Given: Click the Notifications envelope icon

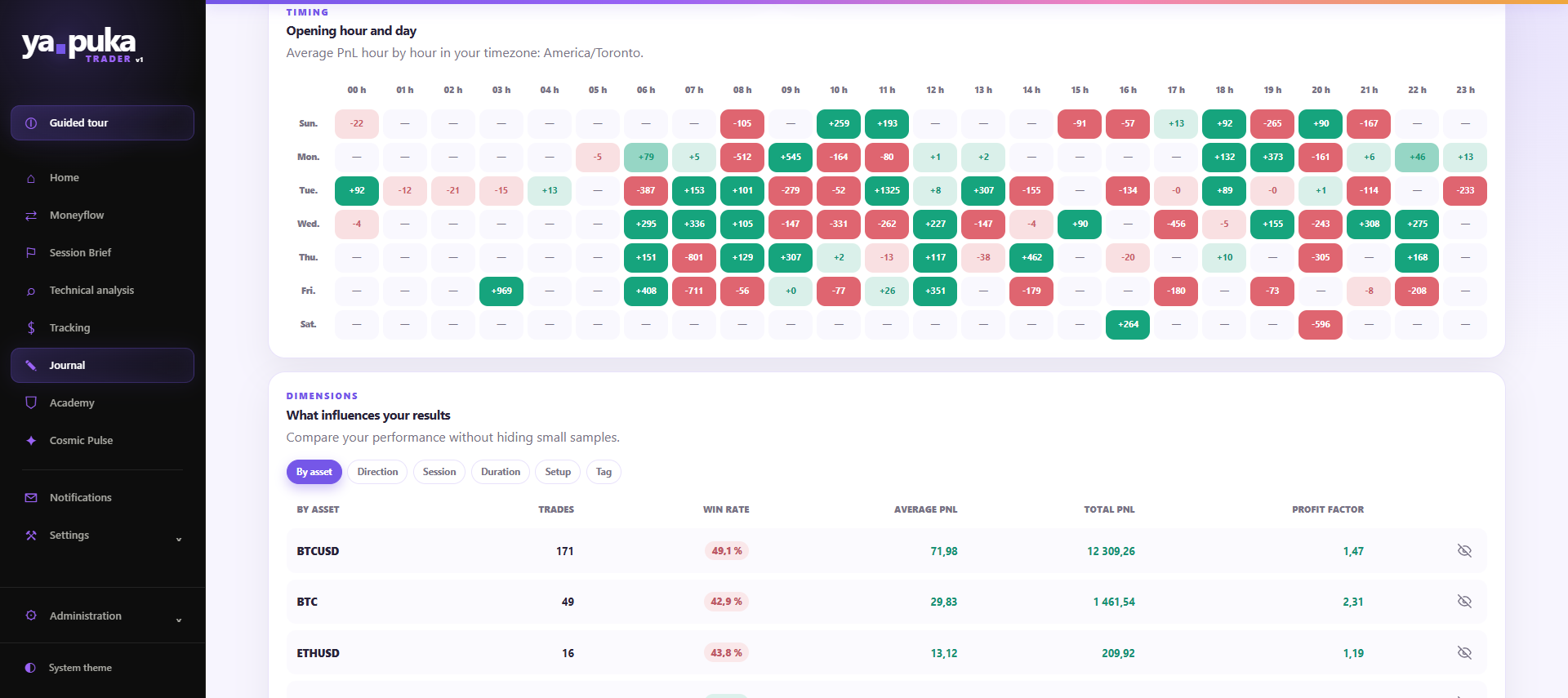Looking at the screenshot, I should click(x=31, y=498).
